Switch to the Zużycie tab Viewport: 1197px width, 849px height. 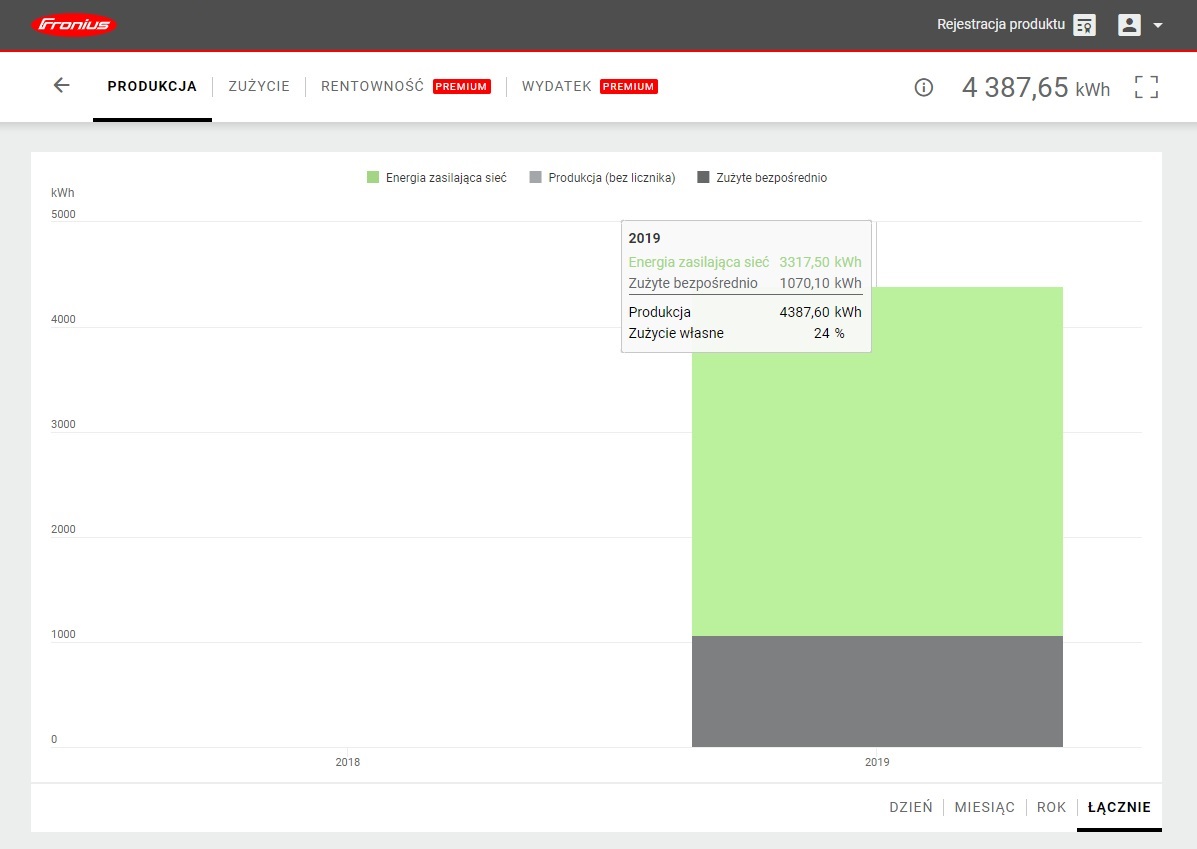click(x=259, y=87)
